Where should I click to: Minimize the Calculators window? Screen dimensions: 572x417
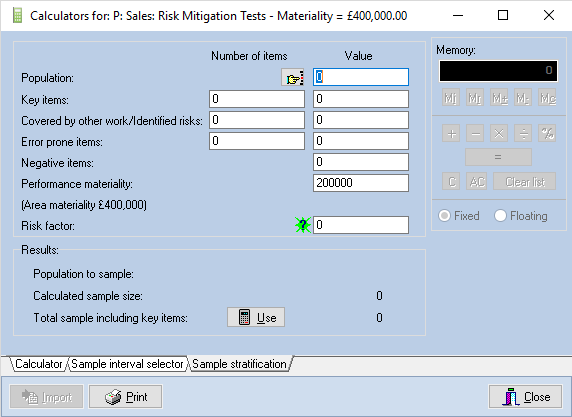pos(458,15)
